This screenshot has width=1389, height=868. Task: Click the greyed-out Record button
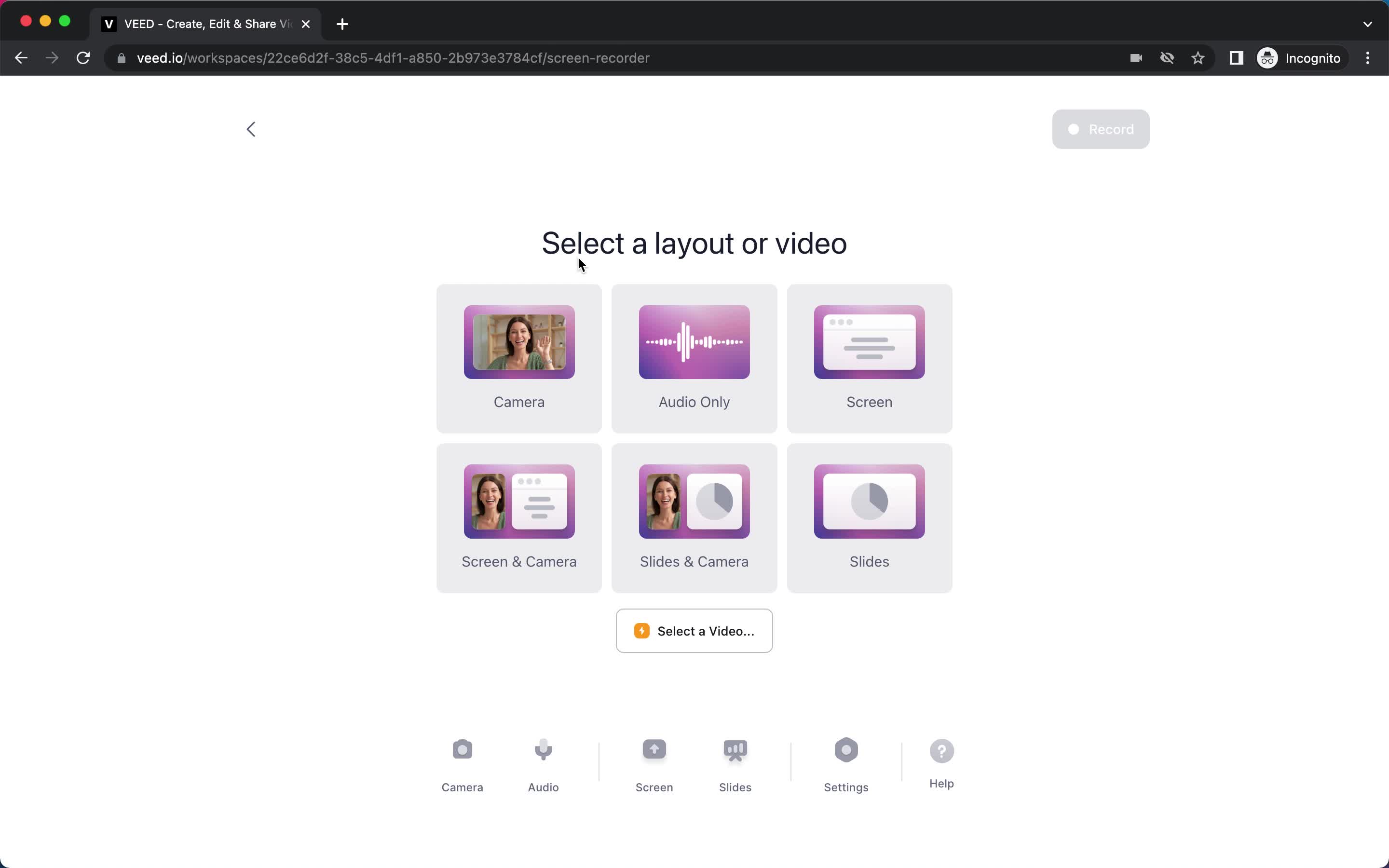pyautogui.click(x=1100, y=129)
